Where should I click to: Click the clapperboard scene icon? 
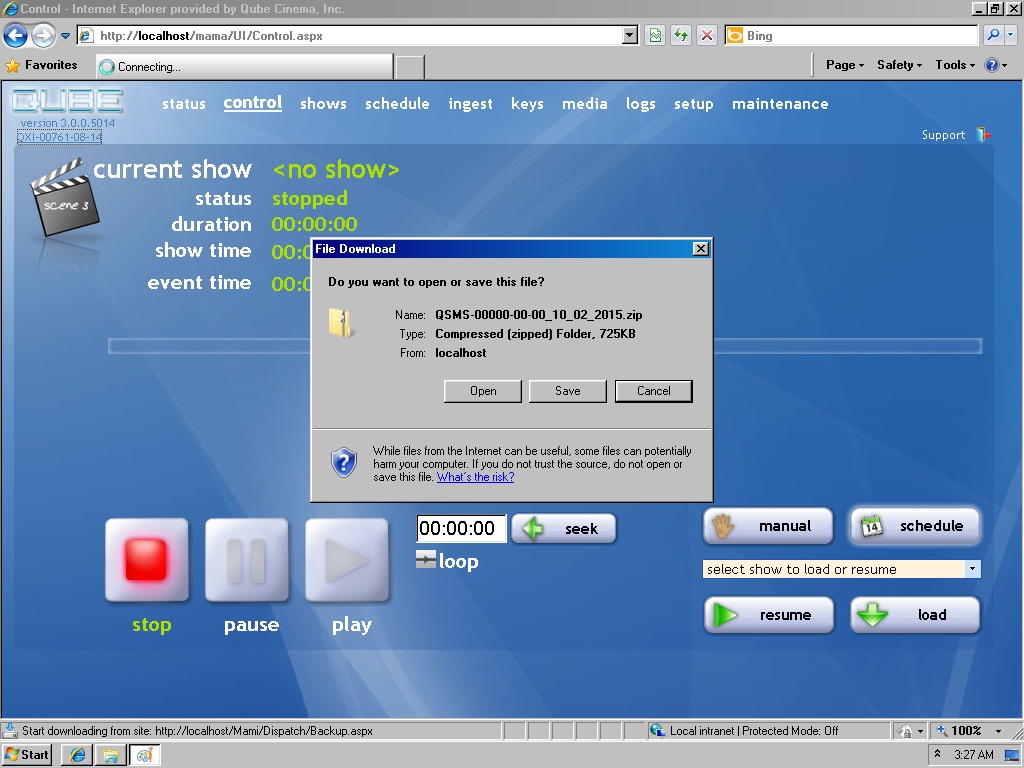(63, 198)
